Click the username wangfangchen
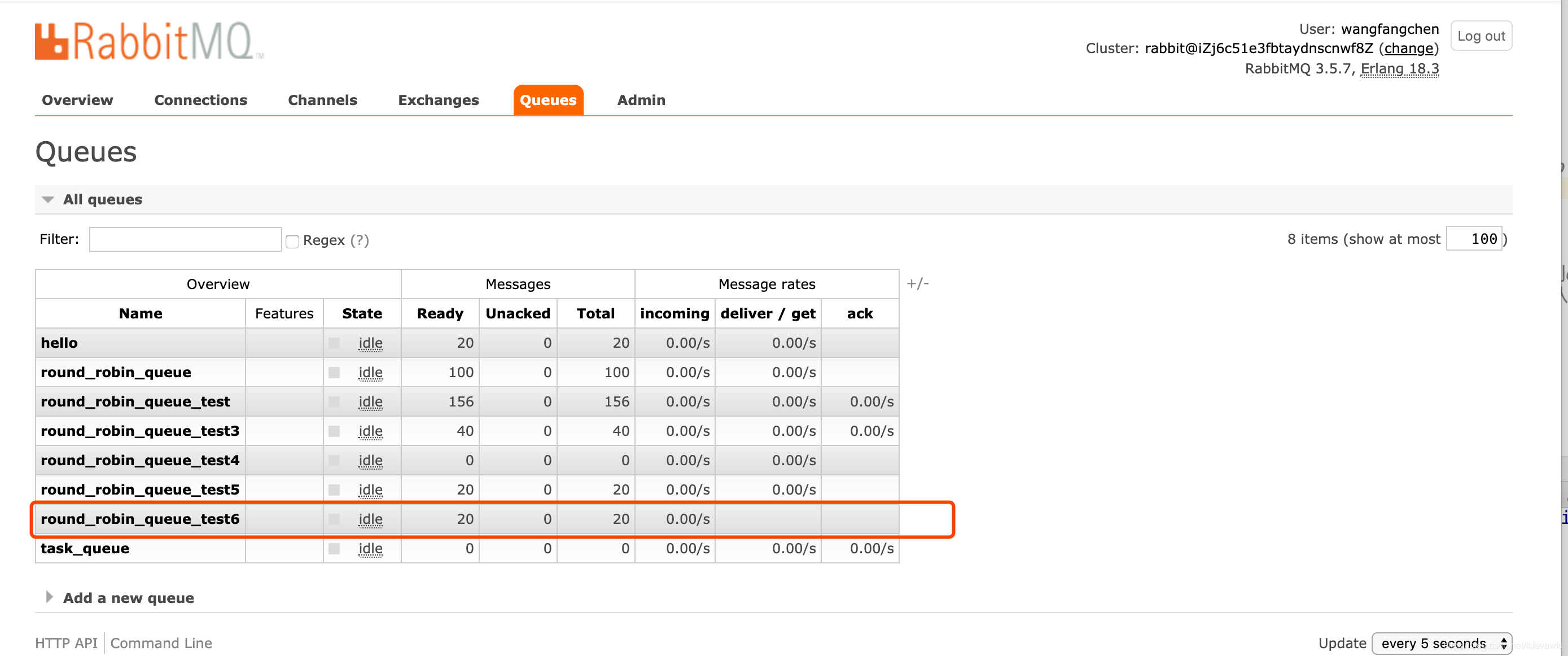 (x=1390, y=29)
